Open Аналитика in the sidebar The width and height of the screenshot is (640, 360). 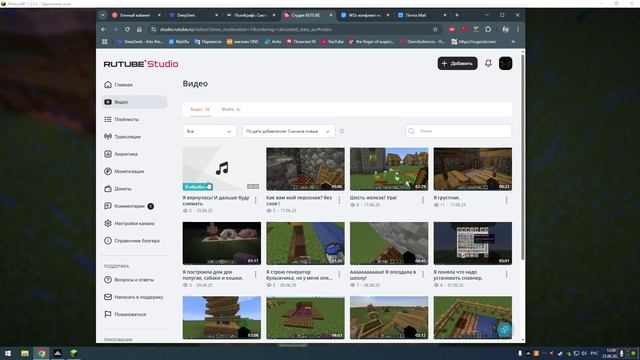click(121, 154)
